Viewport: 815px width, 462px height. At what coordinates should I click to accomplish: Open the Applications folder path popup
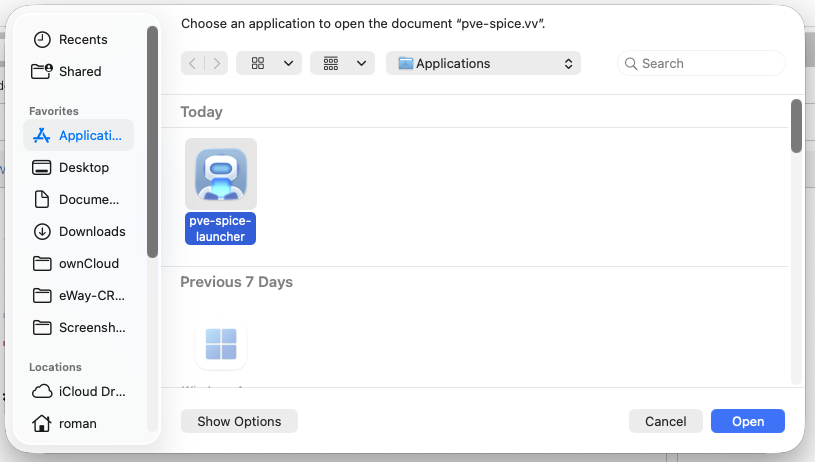[484, 63]
